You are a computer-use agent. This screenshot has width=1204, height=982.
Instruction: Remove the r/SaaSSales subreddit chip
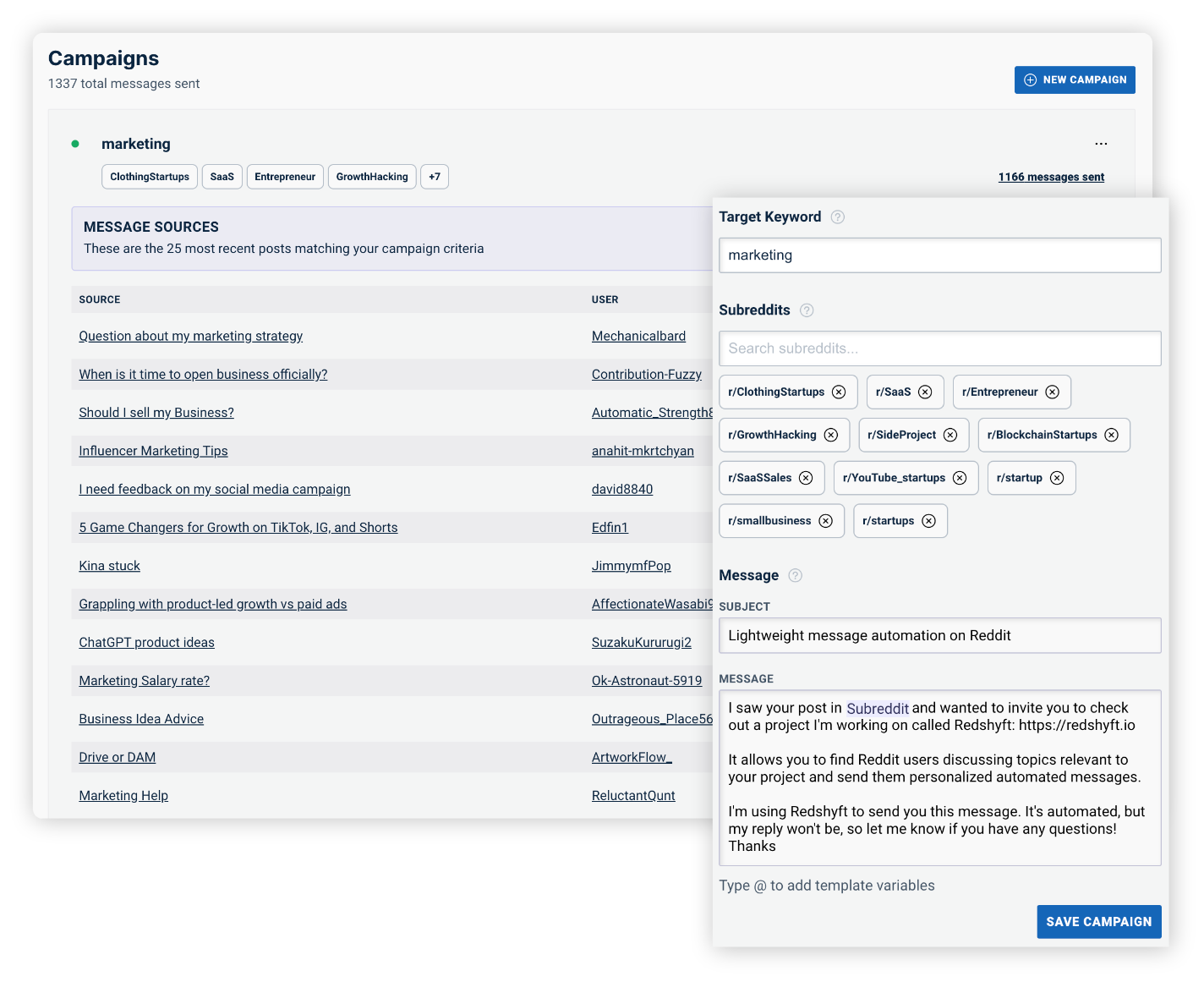click(806, 478)
